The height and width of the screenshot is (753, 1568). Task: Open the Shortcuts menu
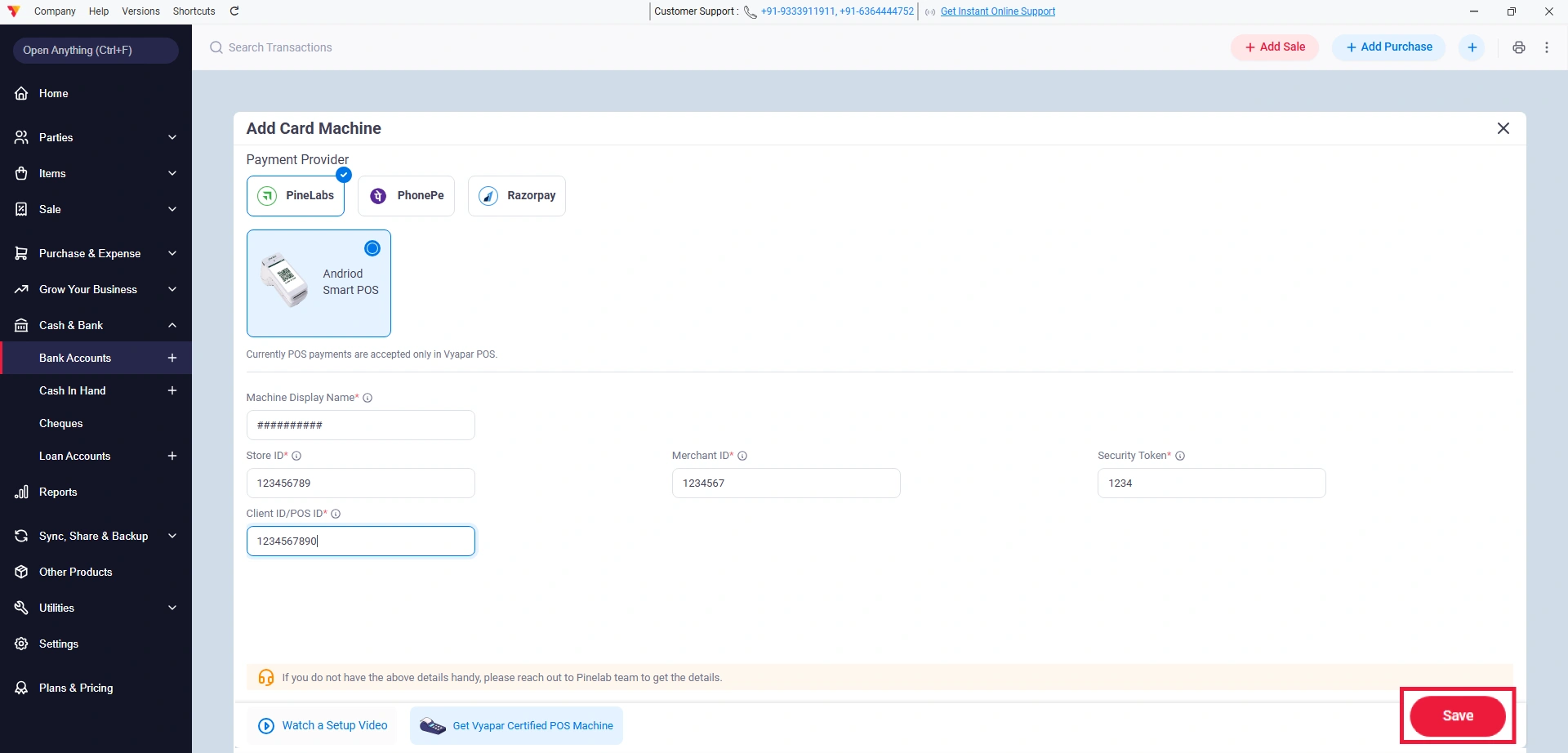pyautogui.click(x=194, y=11)
